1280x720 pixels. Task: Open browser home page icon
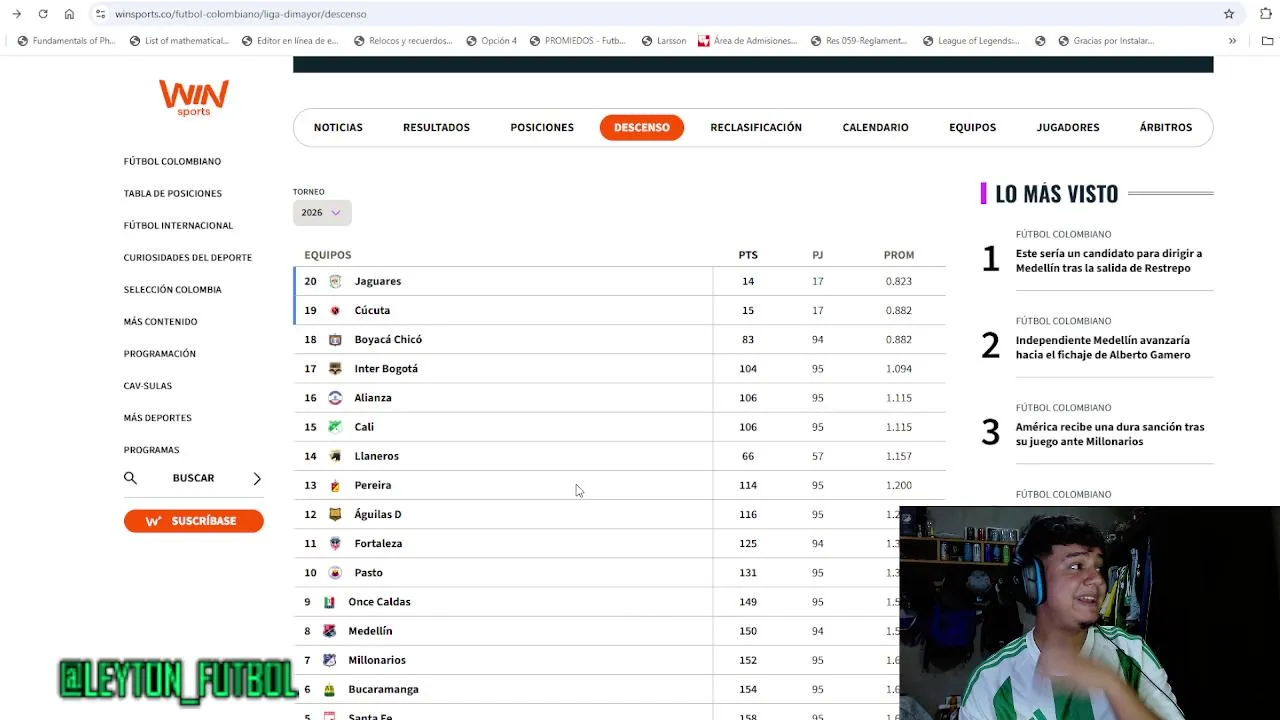(x=69, y=14)
